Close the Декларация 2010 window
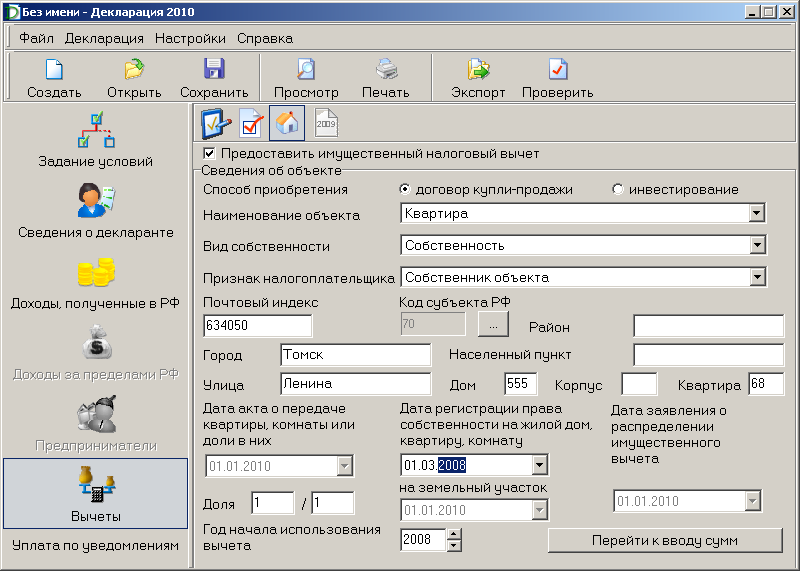800x571 pixels. [x=786, y=12]
